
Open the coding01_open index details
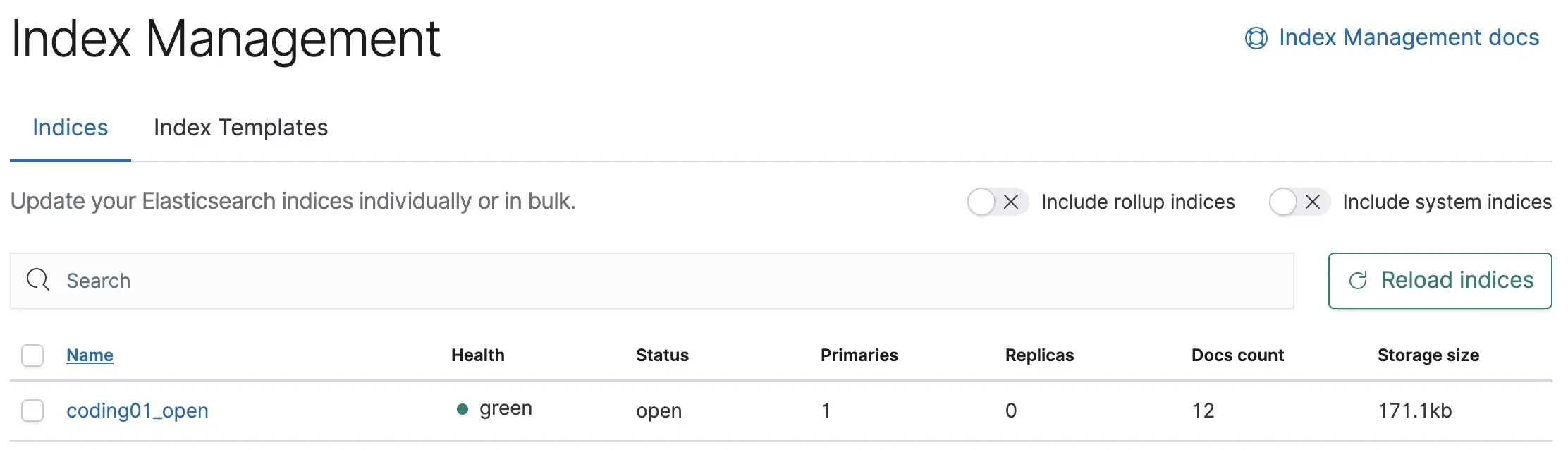point(137,411)
